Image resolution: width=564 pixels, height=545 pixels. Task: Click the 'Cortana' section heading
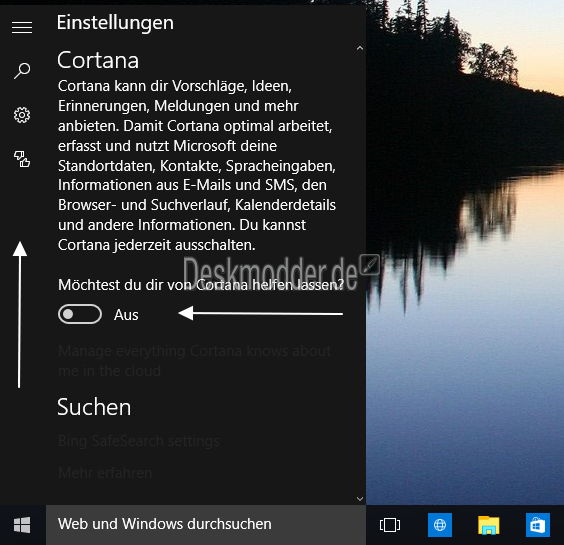98,60
